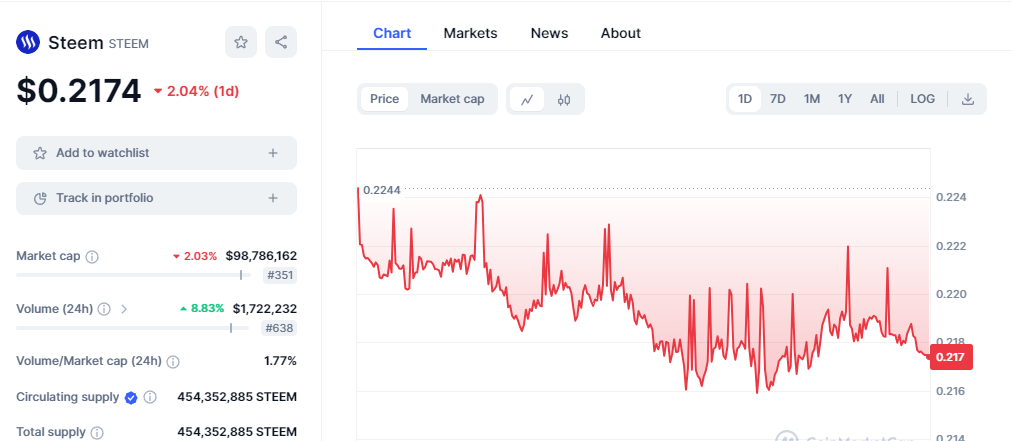Select the line chart view icon
This screenshot has height=441, width=1012.
click(x=527, y=99)
